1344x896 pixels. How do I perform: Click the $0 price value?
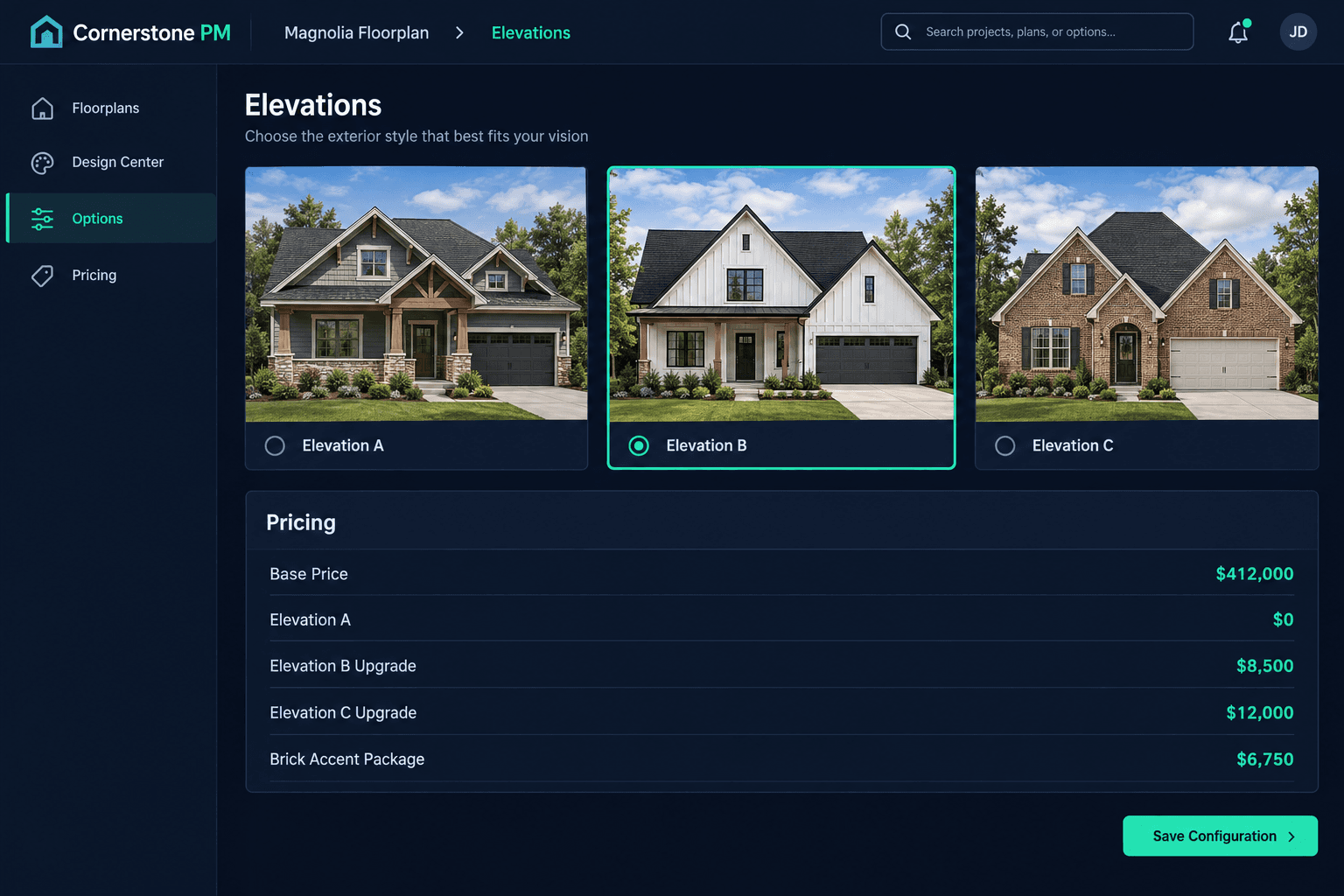[x=1283, y=619]
